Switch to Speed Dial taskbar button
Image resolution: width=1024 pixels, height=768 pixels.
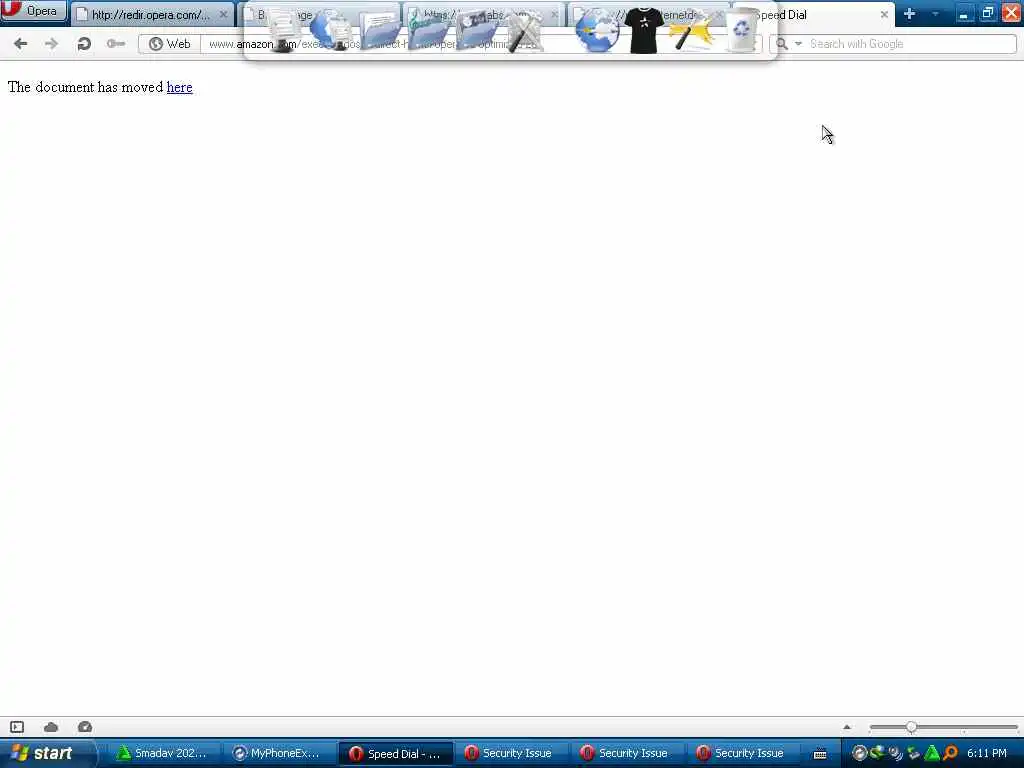[394, 753]
